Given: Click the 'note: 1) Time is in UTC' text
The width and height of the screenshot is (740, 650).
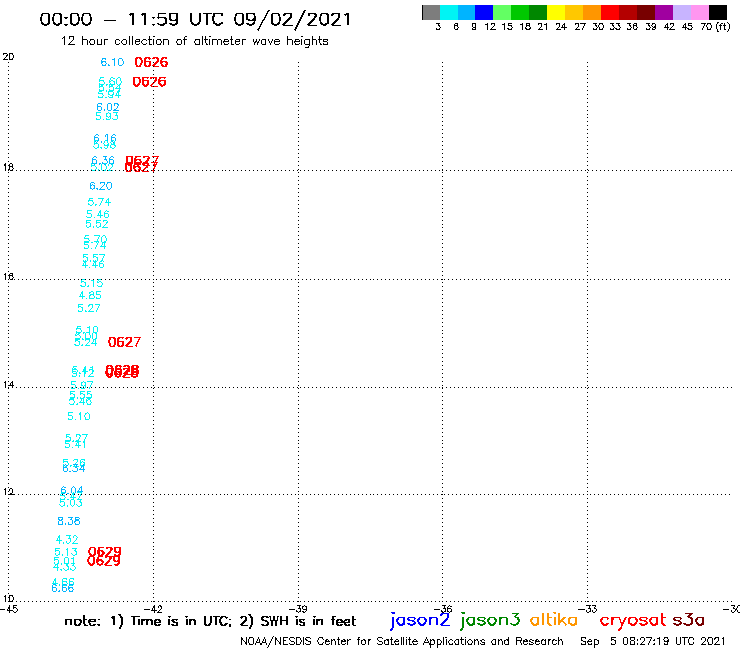Looking at the screenshot, I should click(148, 621).
